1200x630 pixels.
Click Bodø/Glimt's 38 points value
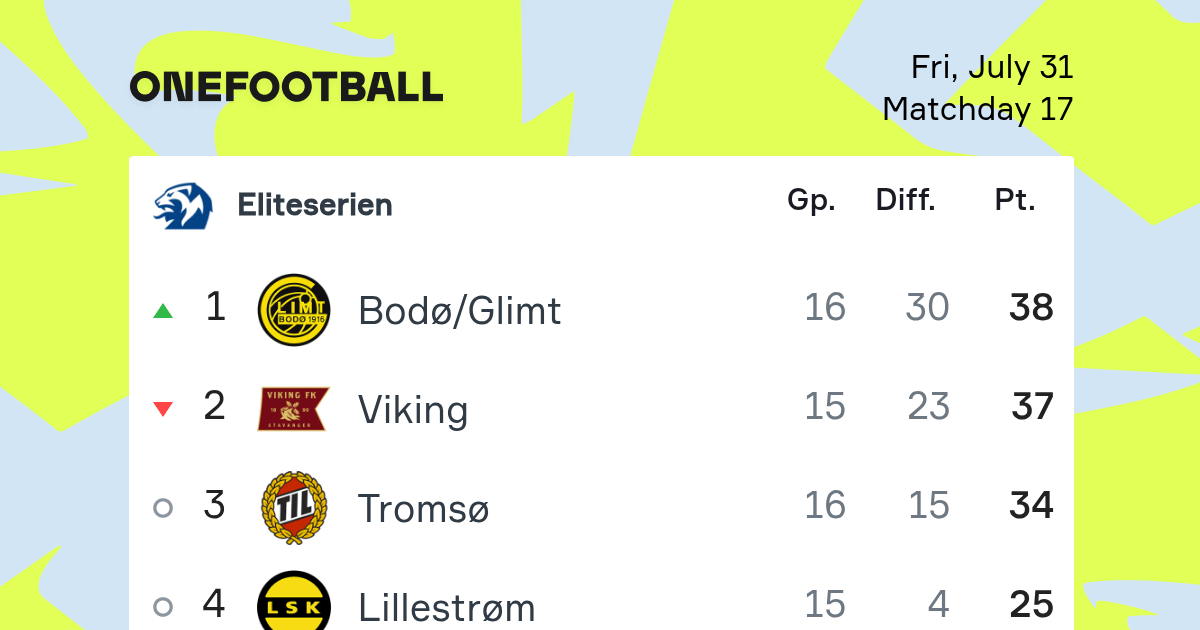pyautogui.click(x=1031, y=308)
